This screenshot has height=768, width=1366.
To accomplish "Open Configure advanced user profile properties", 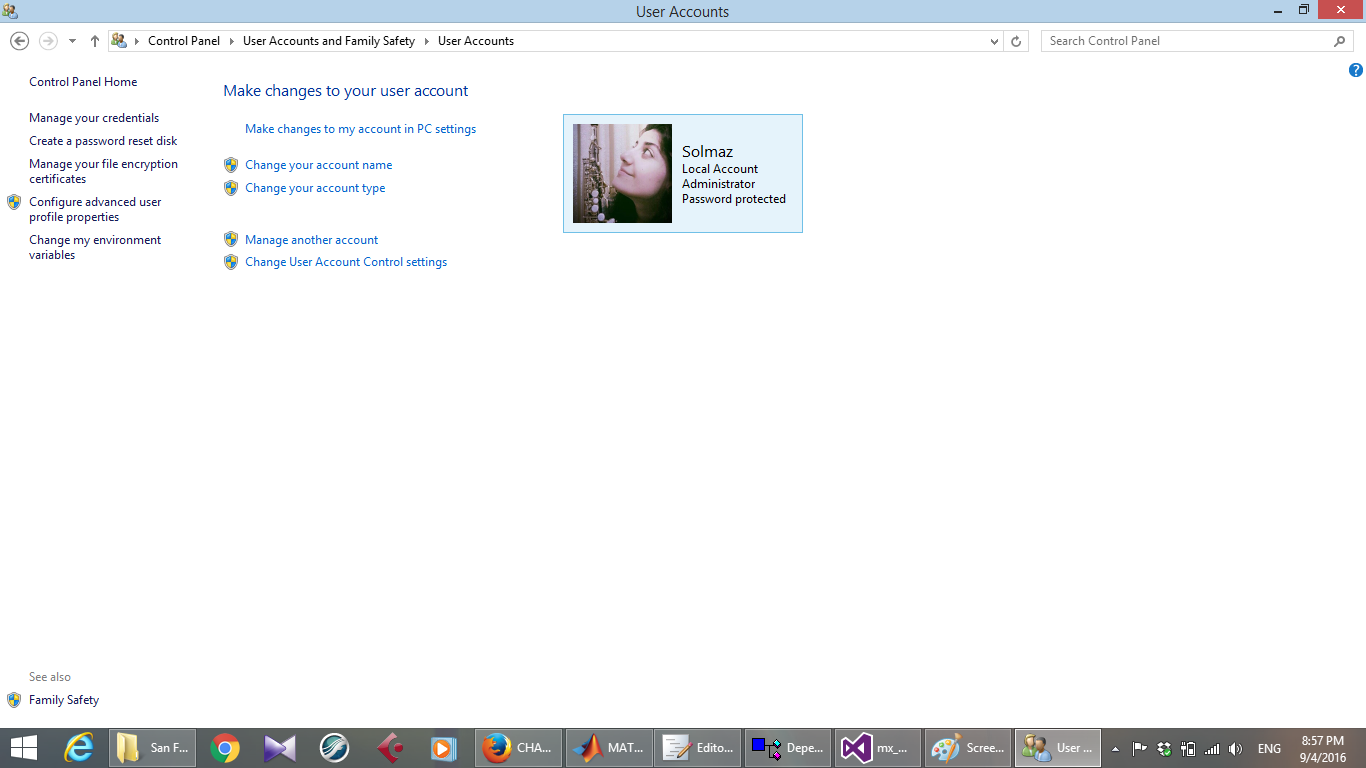I will pyautogui.click(x=95, y=209).
